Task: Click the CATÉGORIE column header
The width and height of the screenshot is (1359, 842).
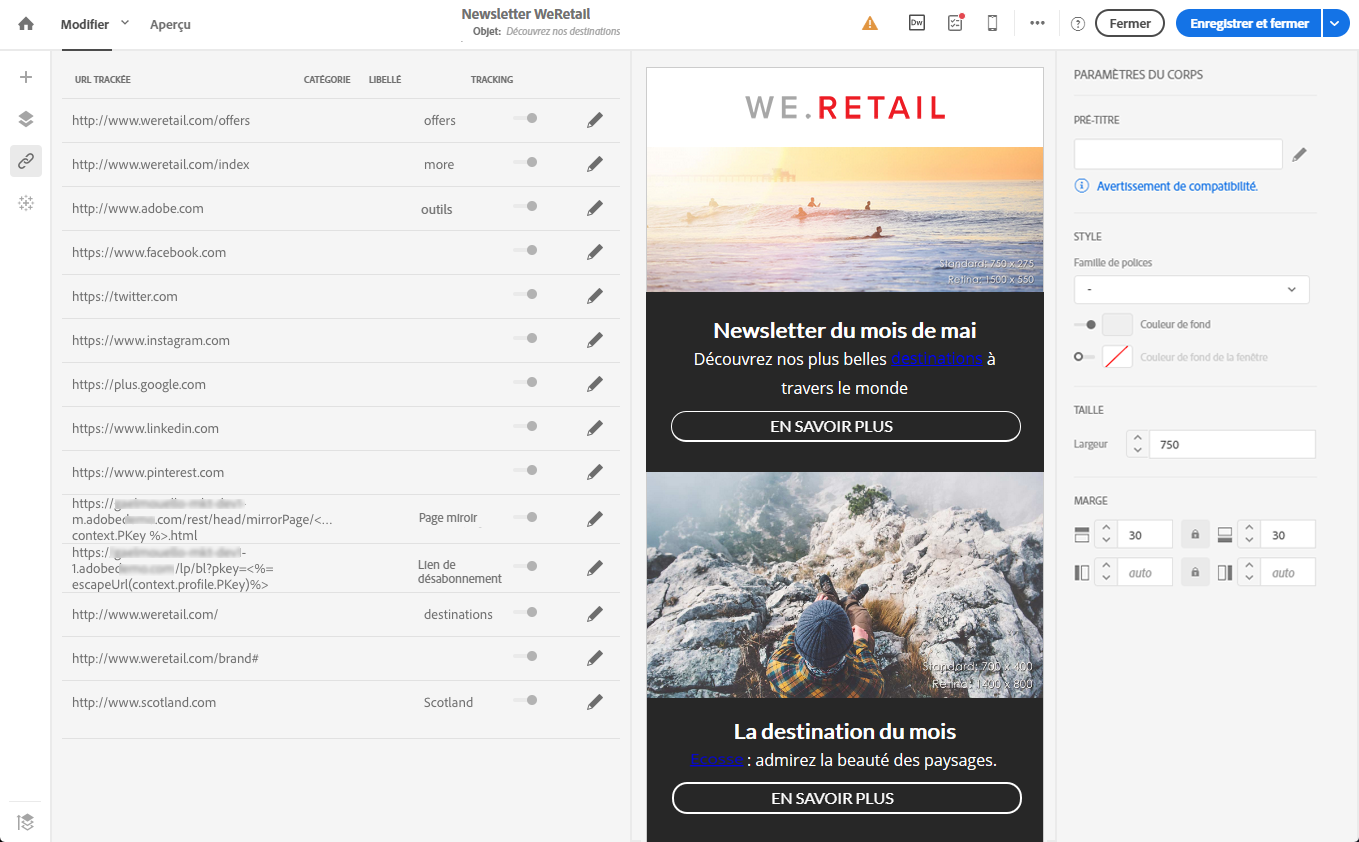Action: (327, 80)
